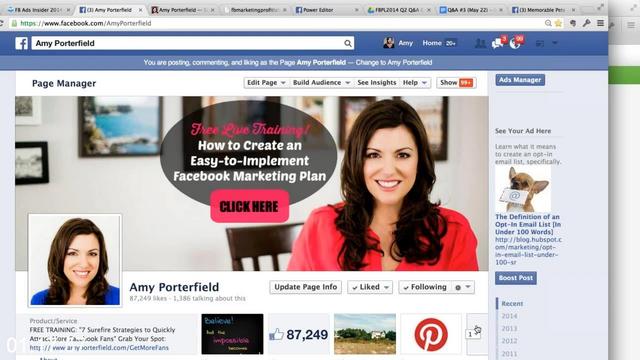Click the Ads Manager button

520,80
